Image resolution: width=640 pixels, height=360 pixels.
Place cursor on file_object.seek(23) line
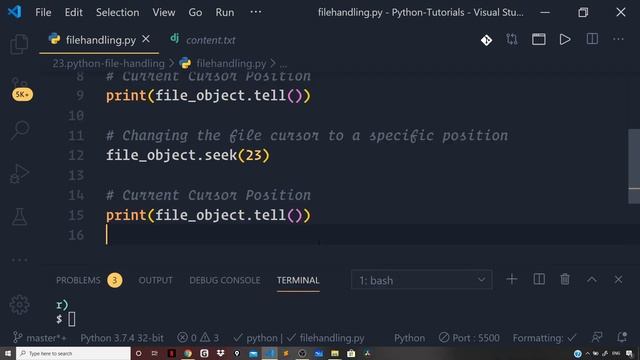click(188, 155)
